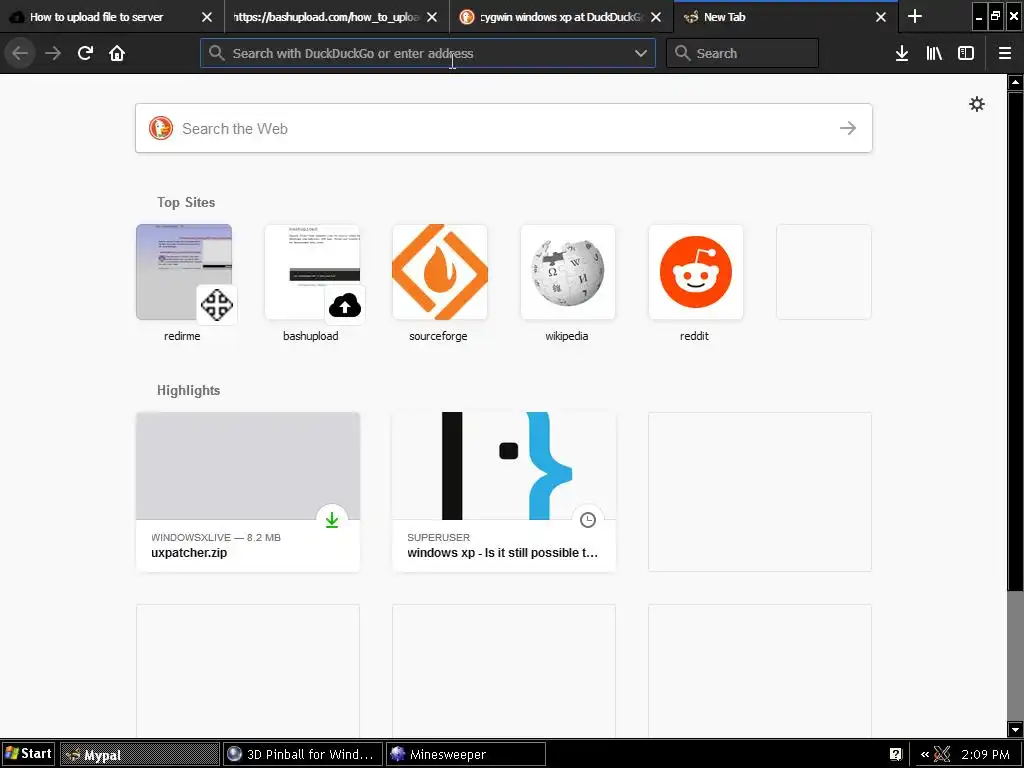The image size is (1024, 768).
Task: Open the Downloads panel arrow icon
Action: pos(902,53)
